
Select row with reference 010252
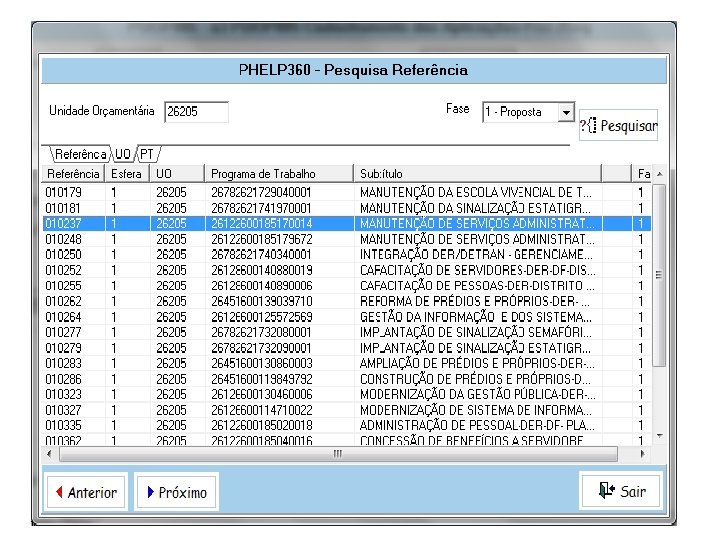click(x=347, y=270)
